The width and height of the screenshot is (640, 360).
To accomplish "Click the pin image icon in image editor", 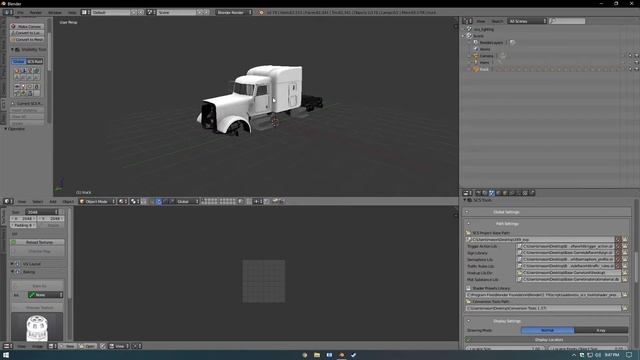I will [x=103, y=346].
